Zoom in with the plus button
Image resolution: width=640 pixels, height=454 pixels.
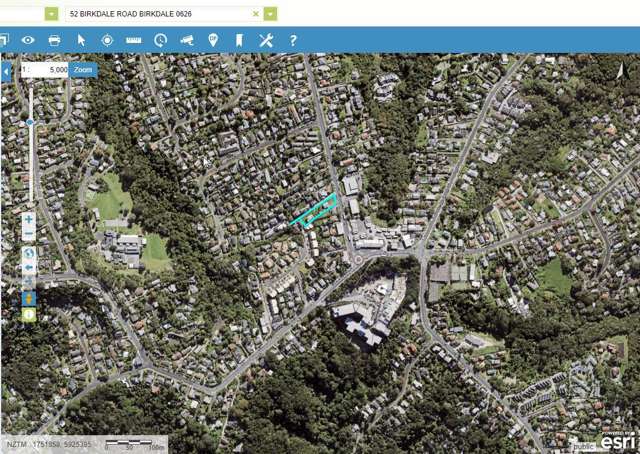click(x=29, y=220)
